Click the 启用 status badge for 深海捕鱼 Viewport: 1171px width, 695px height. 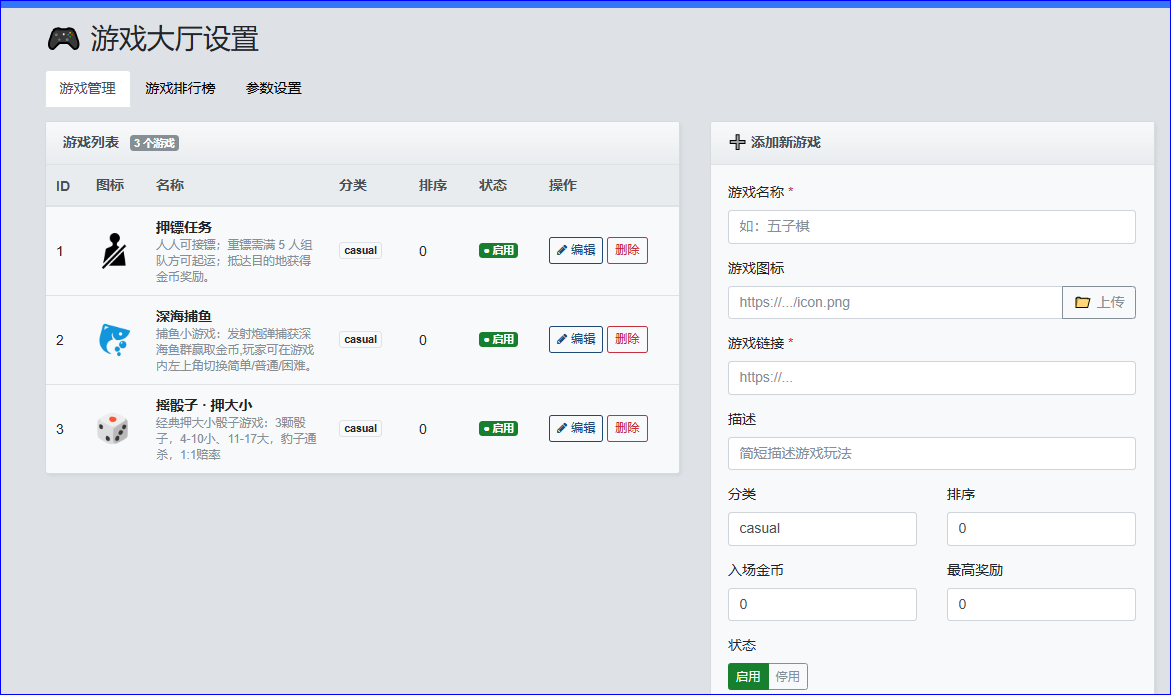click(498, 339)
